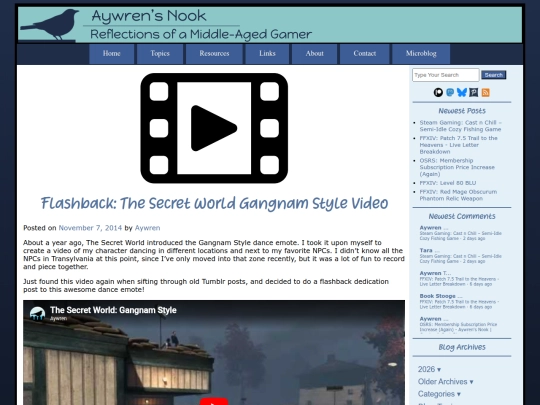The image size is (540, 405).
Task: Open the Topics menu item
Action: [x=160, y=54]
